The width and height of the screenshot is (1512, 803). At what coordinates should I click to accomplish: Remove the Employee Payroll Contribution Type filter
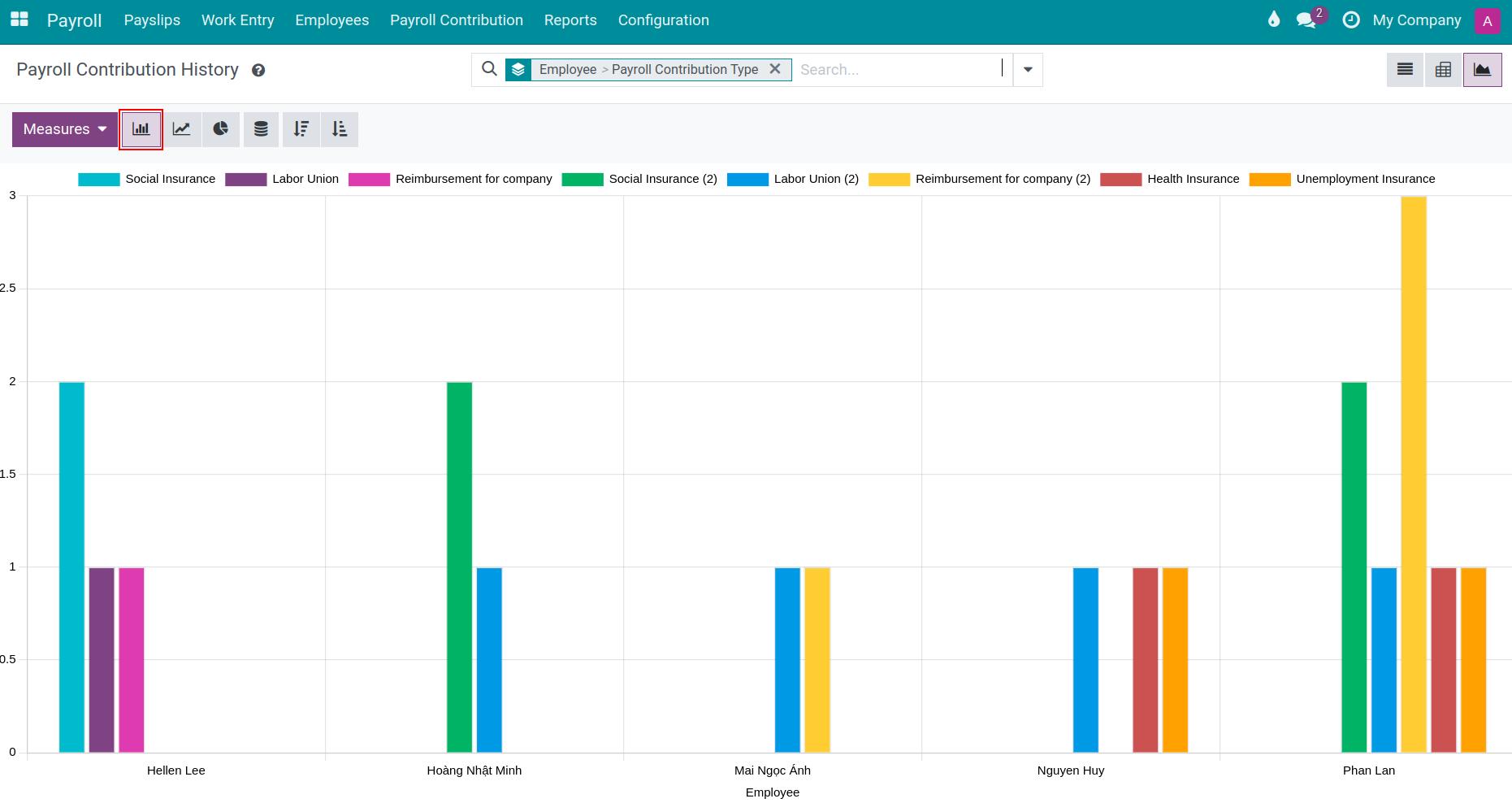(x=775, y=69)
